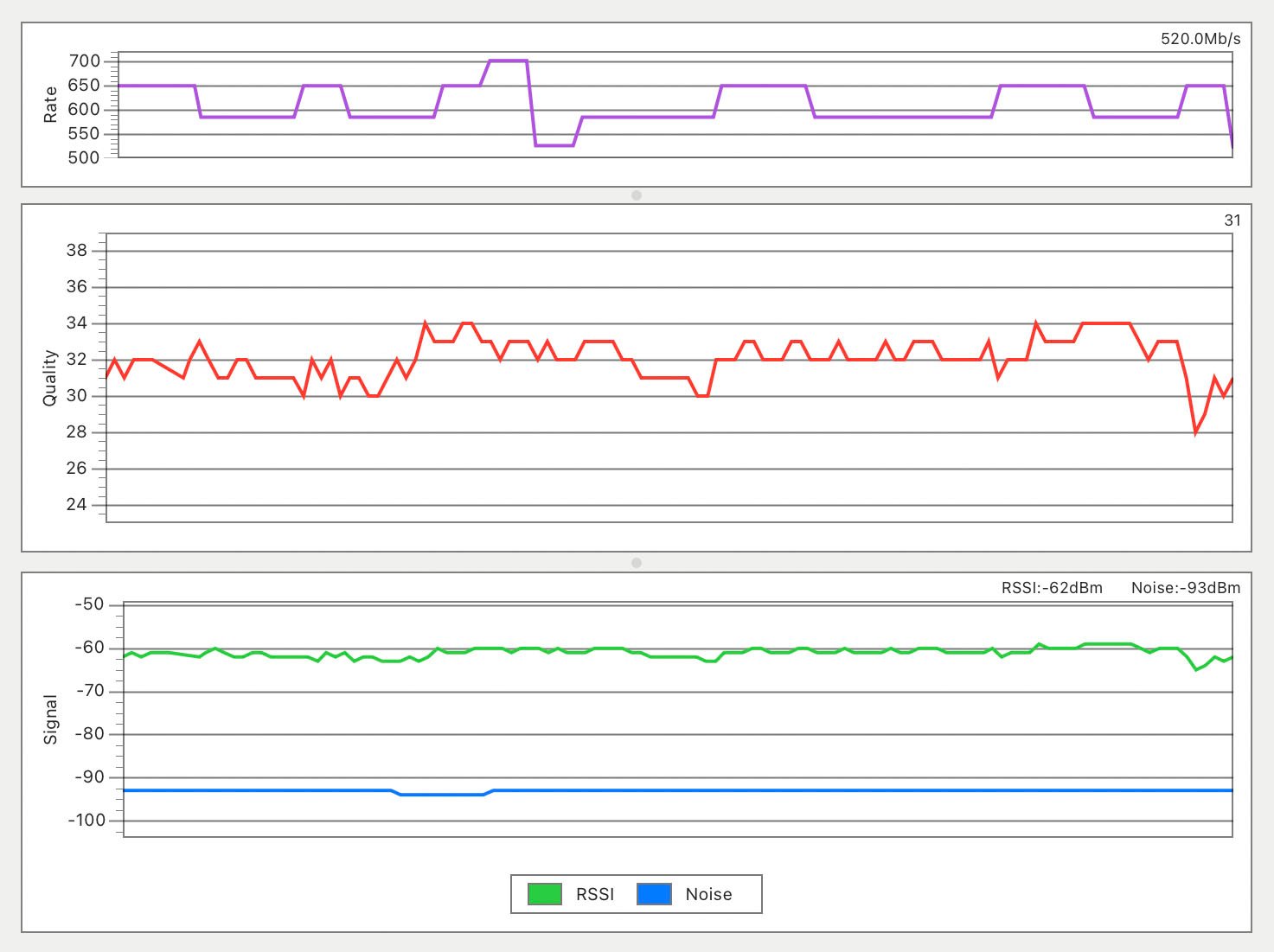Click the green RSSI legend swatch
The height and width of the screenshot is (952, 1274).
[x=545, y=894]
